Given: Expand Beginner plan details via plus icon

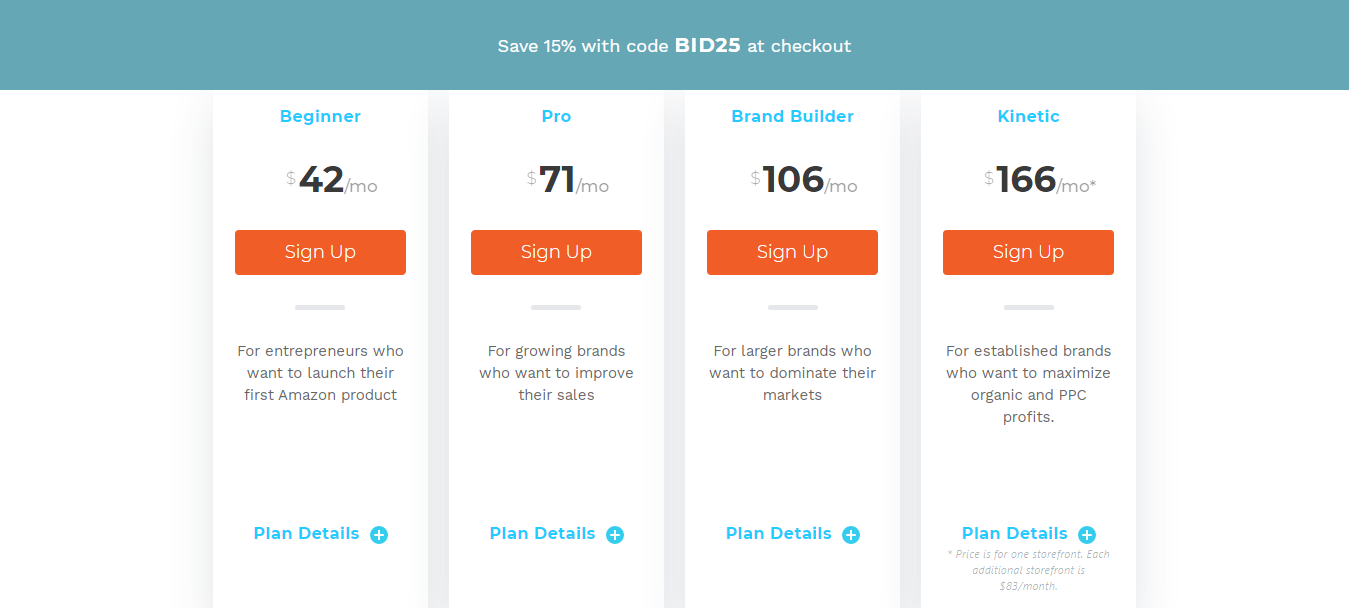Looking at the screenshot, I should [378, 534].
